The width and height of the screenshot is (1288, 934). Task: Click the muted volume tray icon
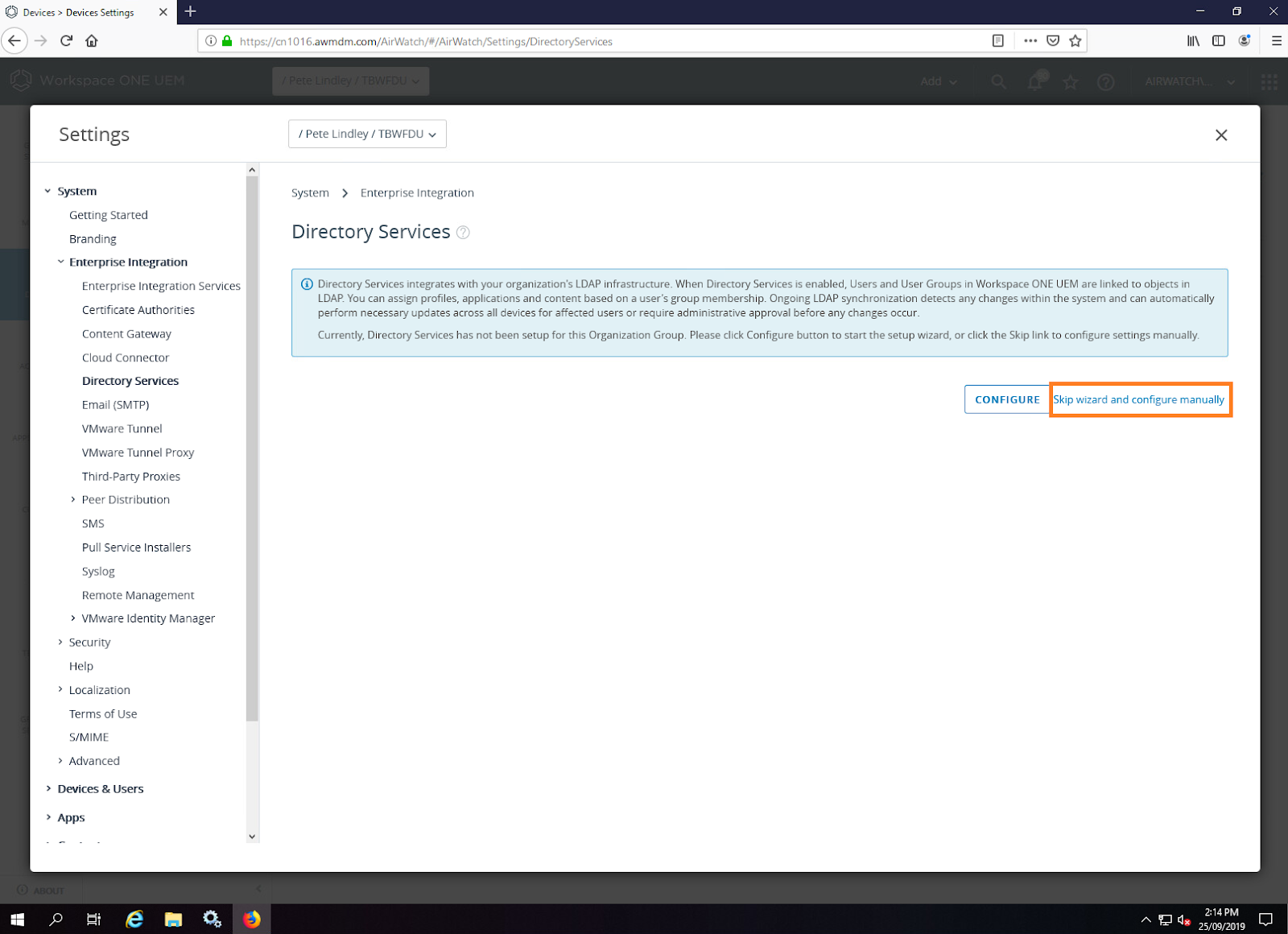tap(1184, 920)
